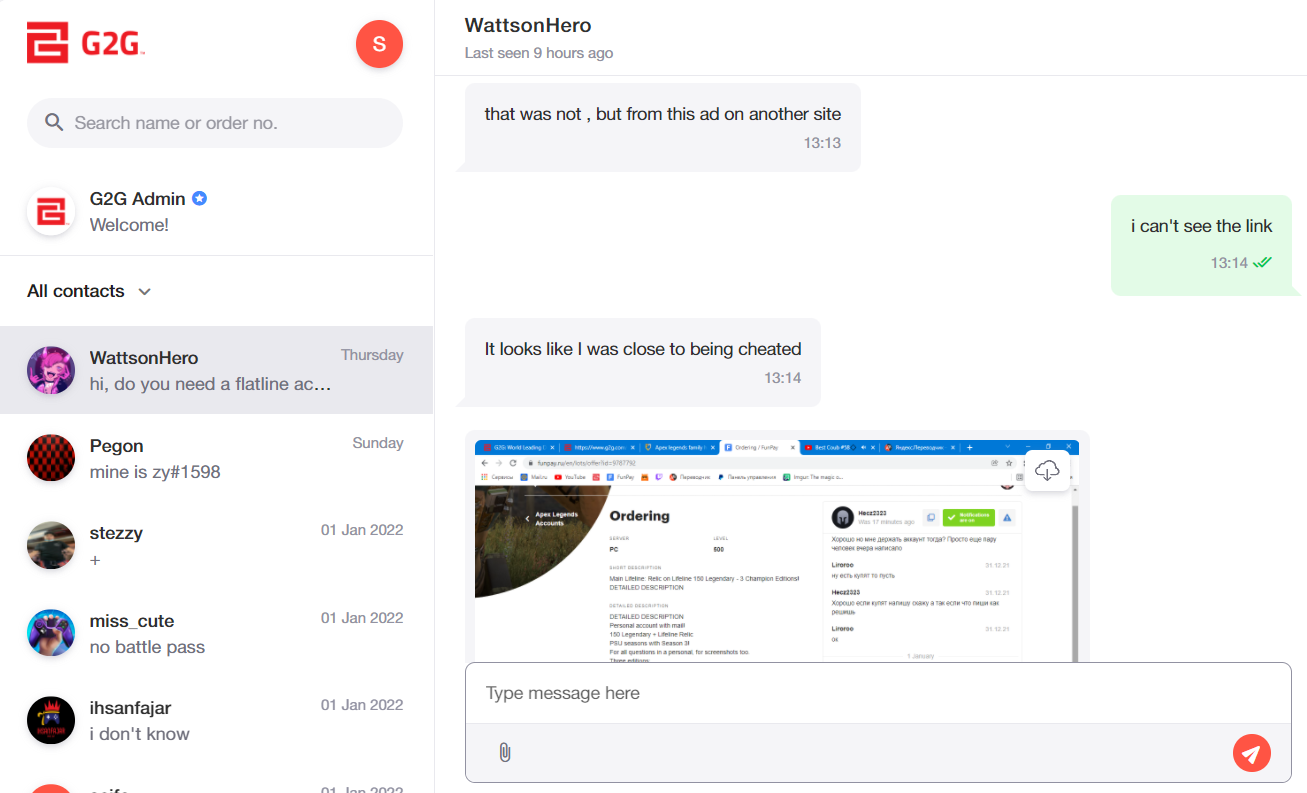Open ihsanfajar conversation
Viewport: 1307px width, 793px height.
pyautogui.click(x=217, y=719)
